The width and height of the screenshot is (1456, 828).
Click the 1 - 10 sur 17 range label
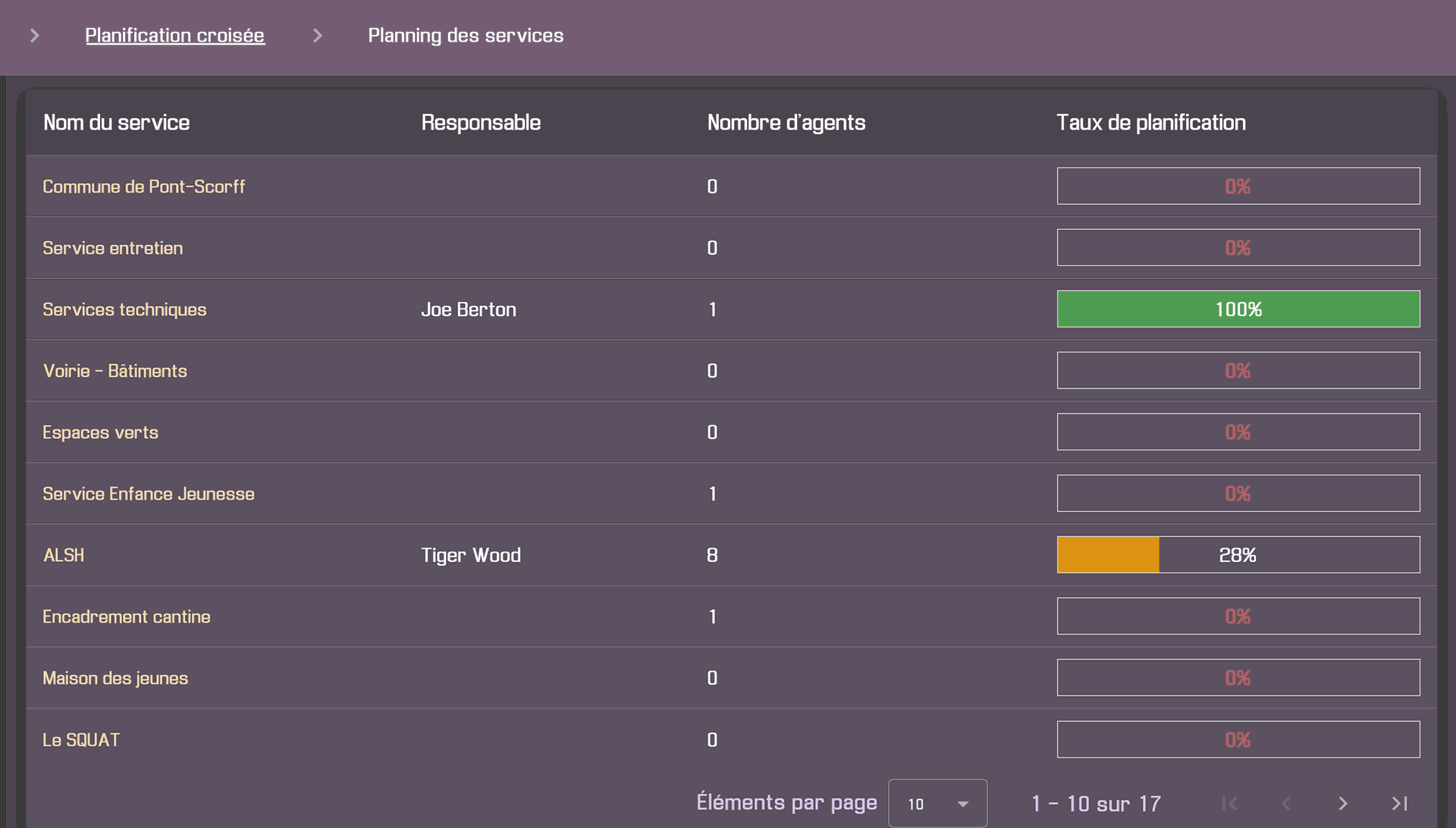click(x=1096, y=804)
